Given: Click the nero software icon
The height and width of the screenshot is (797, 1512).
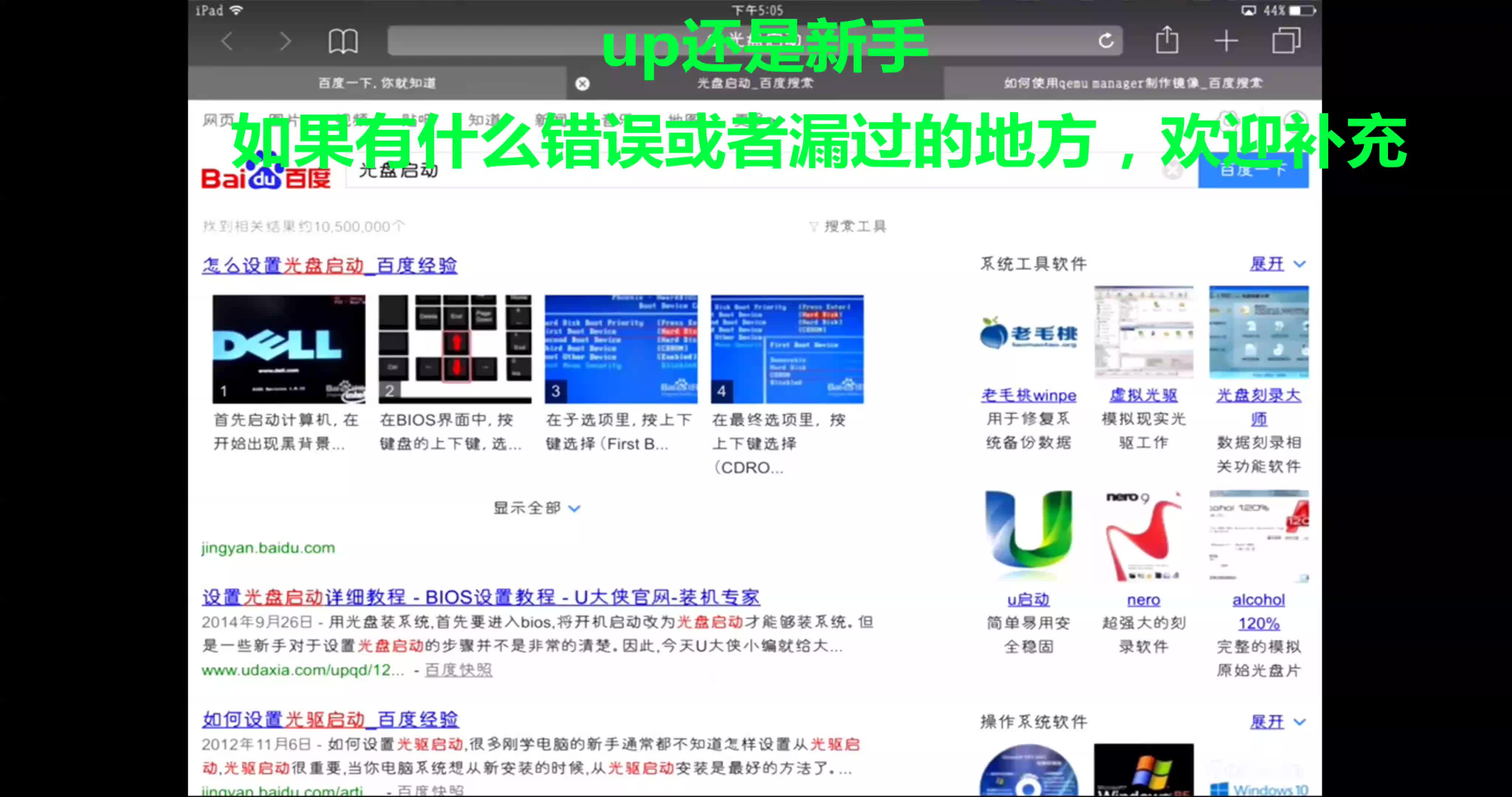Looking at the screenshot, I should (1143, 536).
